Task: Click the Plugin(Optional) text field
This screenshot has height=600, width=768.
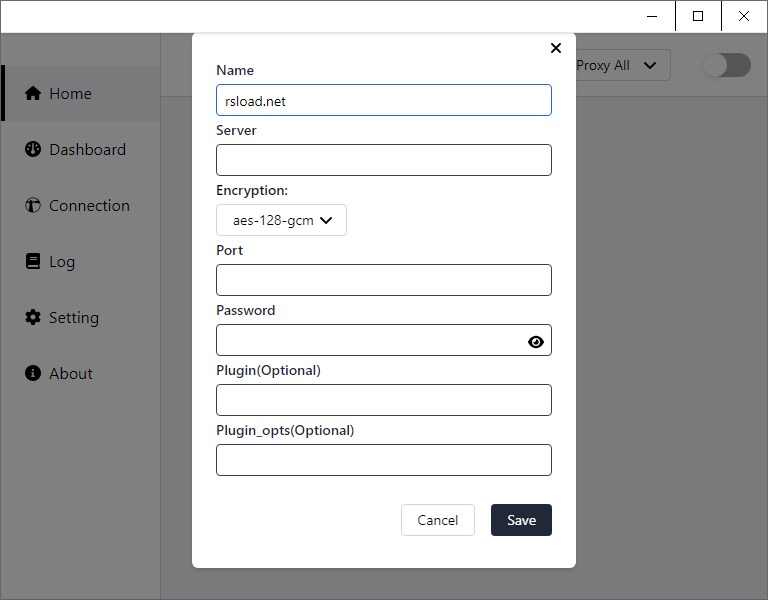Action: tap(383, 400)
